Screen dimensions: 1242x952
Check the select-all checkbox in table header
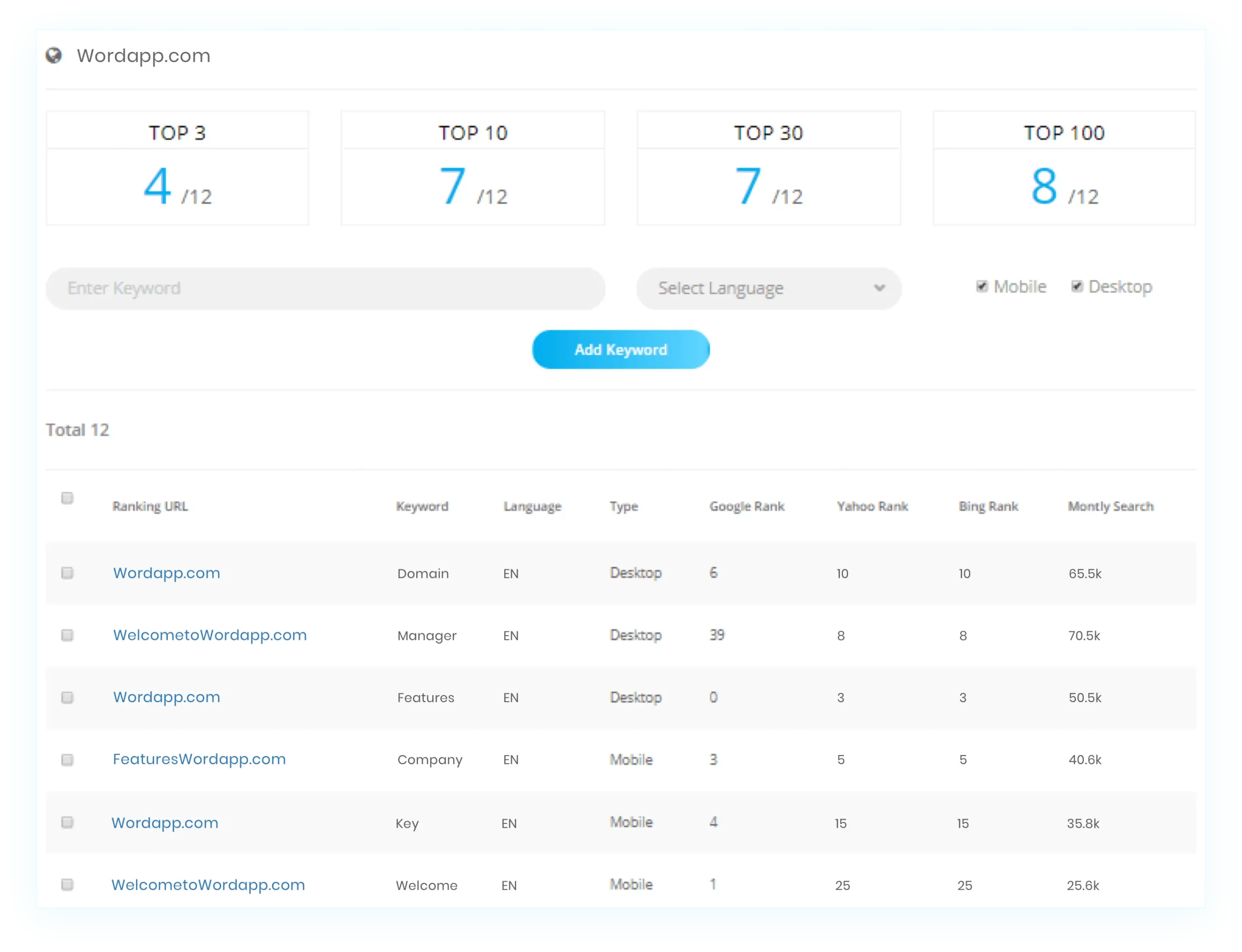(x=67, y=498)
